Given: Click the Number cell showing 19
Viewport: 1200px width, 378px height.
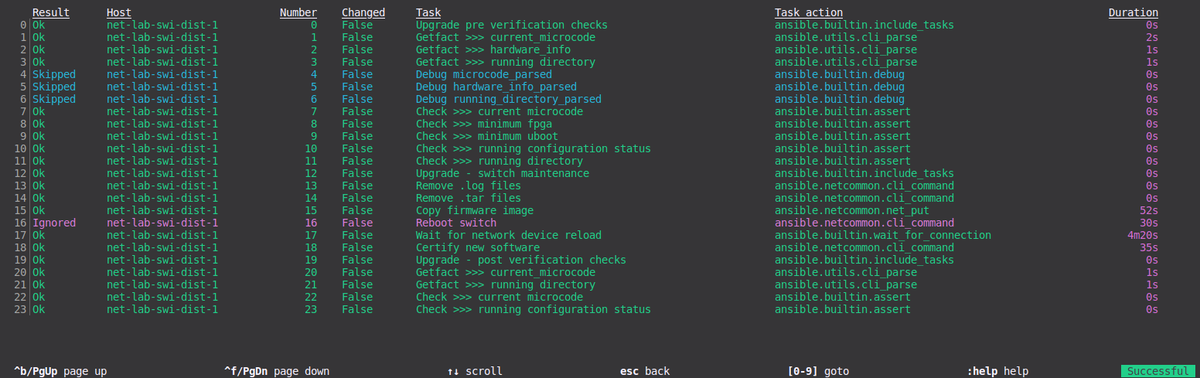Looking at the screenshot, I should click(x=311, y=260).
